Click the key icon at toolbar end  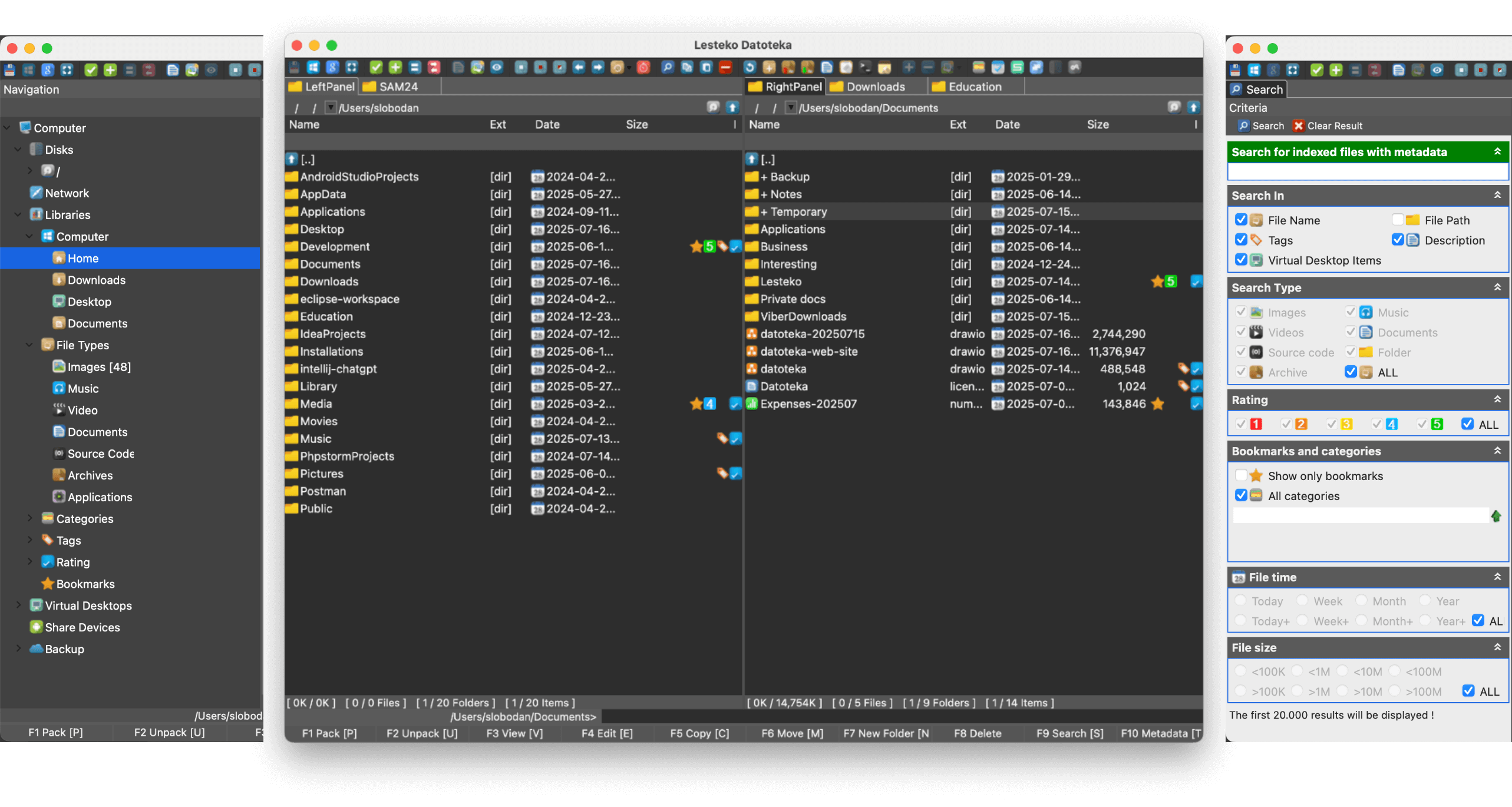[x=1075, y=67]
